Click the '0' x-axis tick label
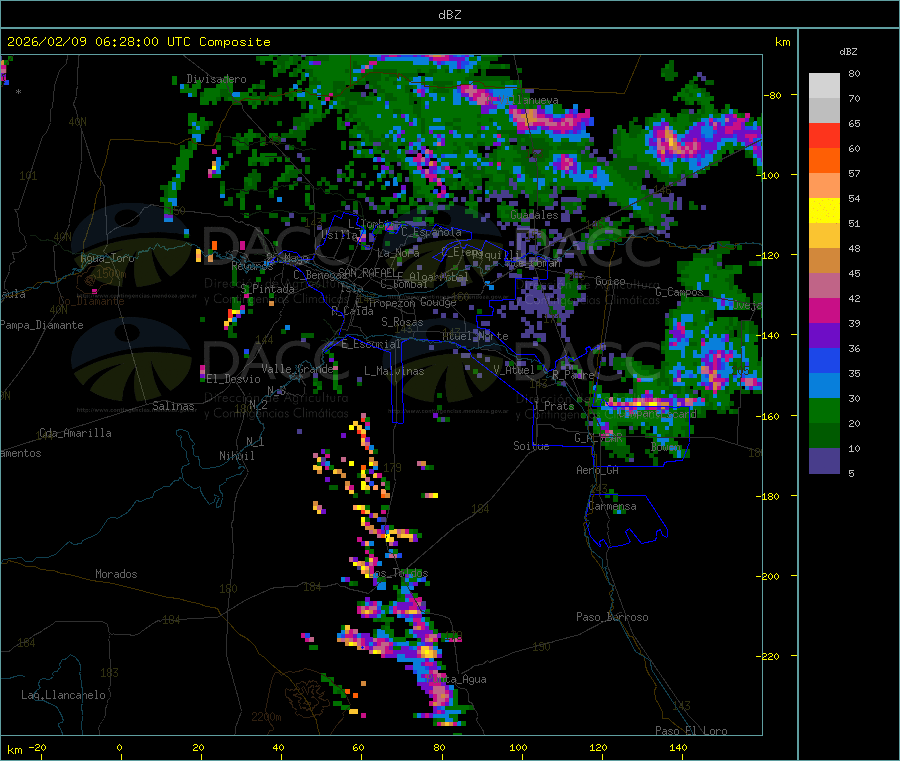The height and width of the screenshot is (761, 900). pos(119,747)
